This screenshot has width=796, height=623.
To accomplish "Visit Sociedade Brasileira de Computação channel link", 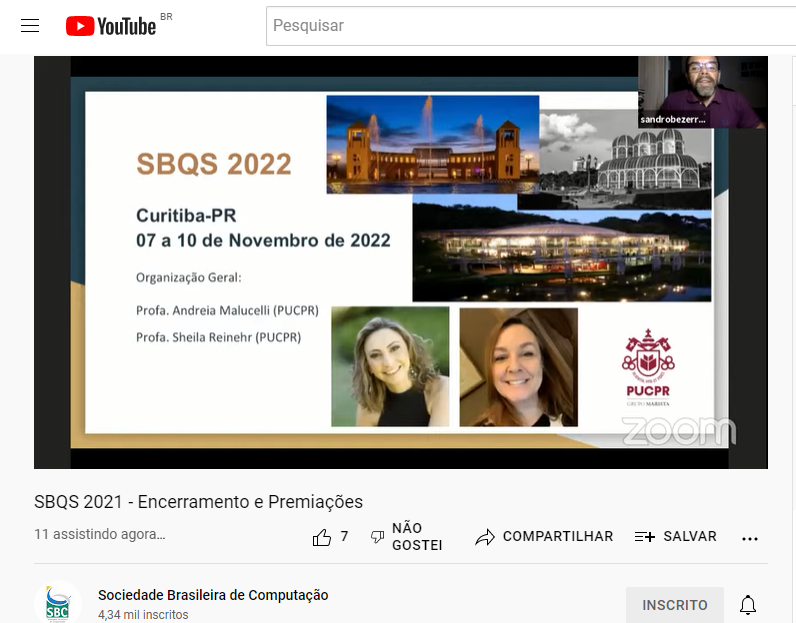I will coord(213,595).
